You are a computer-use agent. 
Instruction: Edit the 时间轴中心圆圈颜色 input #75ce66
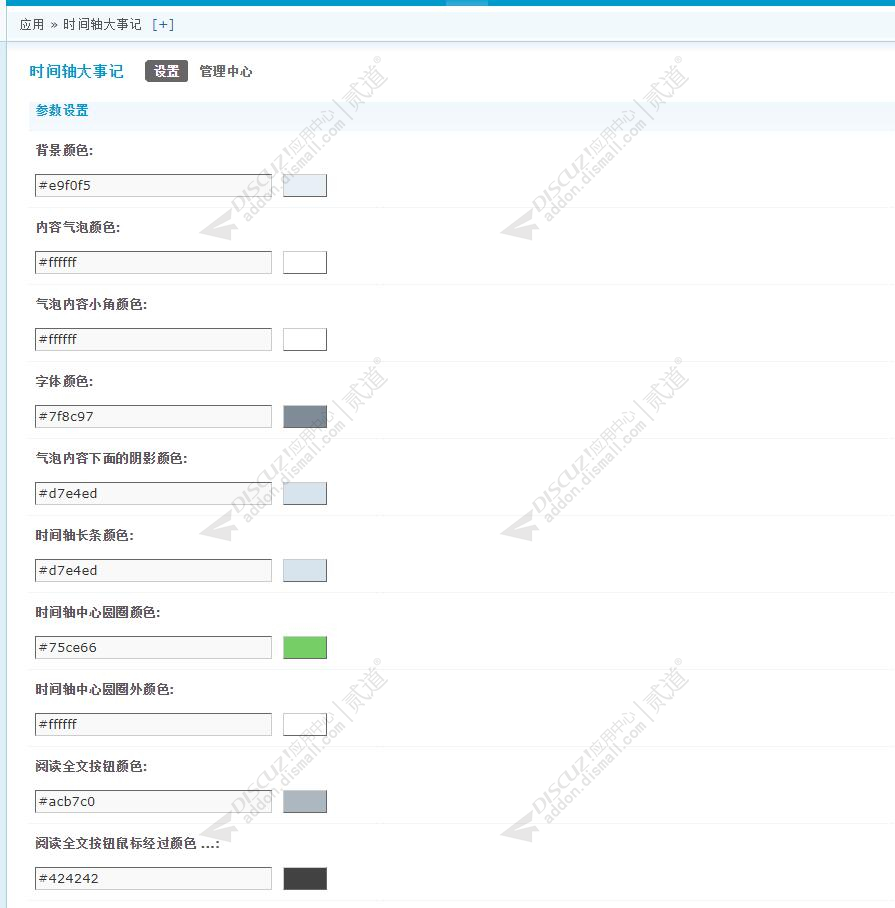pyautogui.click(x=153, y=647)
